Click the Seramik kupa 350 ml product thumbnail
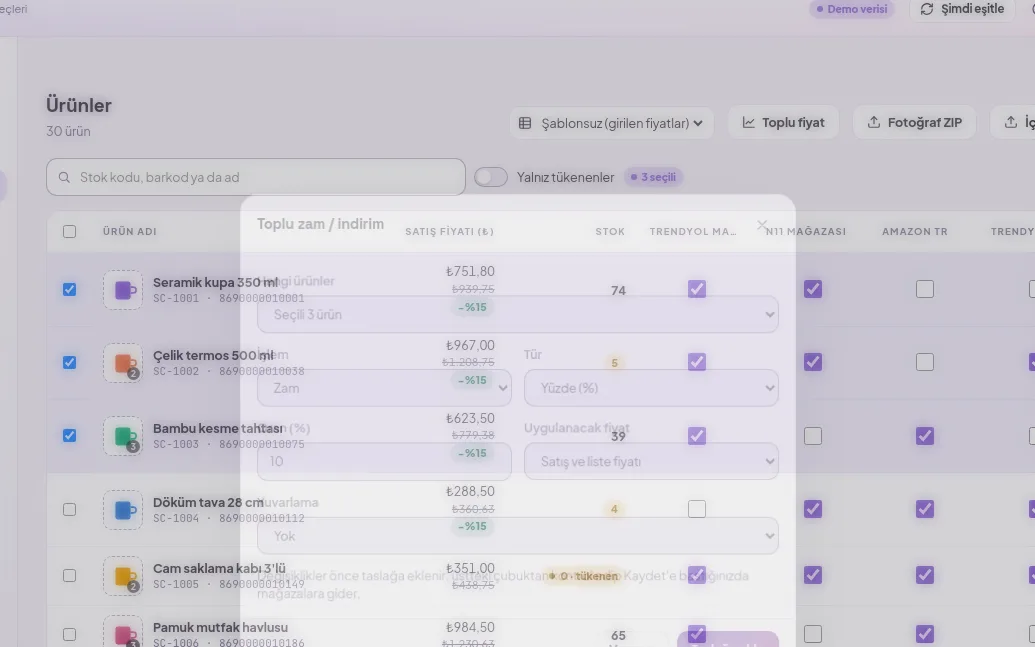 coord(123,290)
